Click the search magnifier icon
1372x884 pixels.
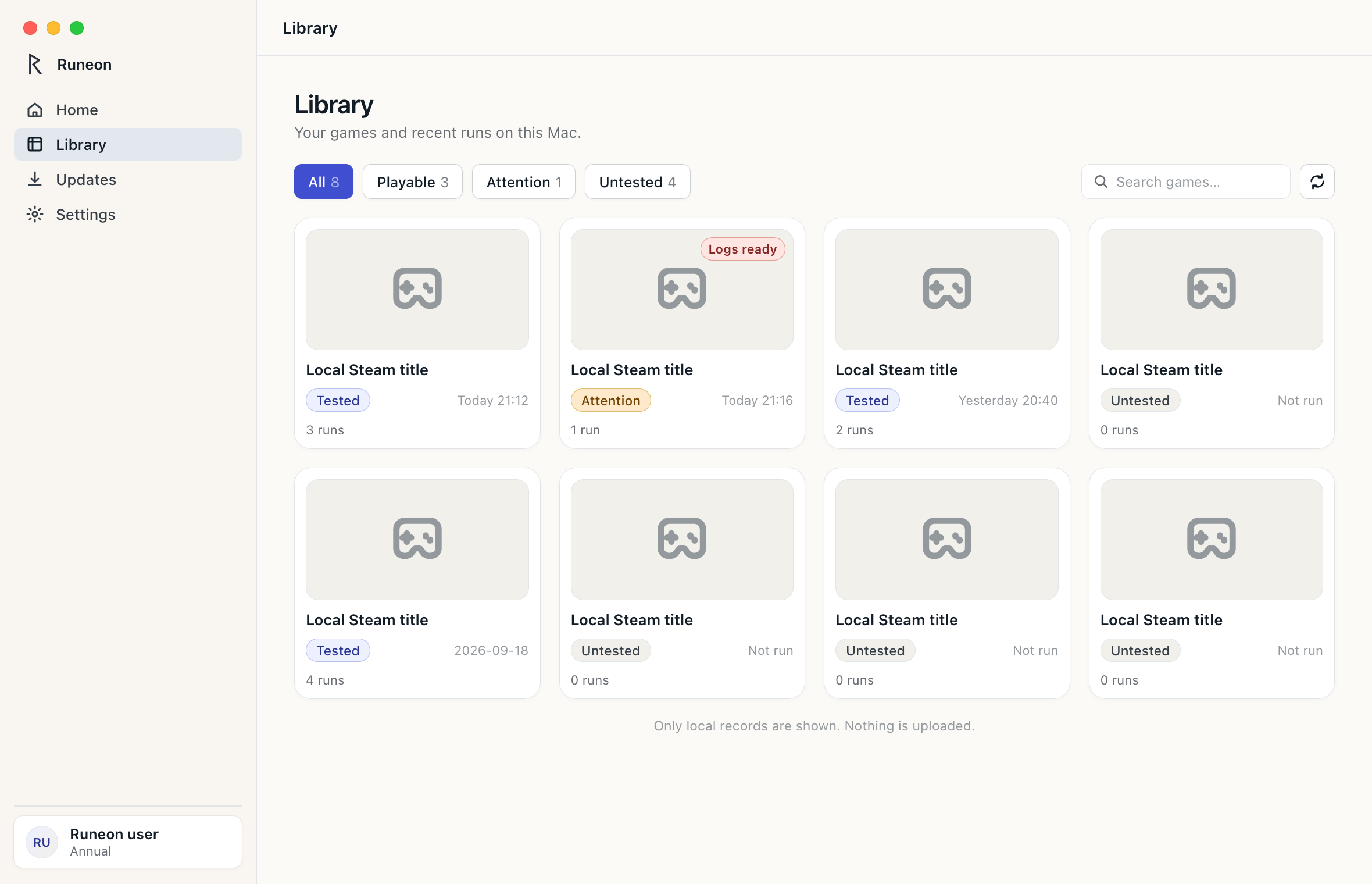(x=1101, y=182)
